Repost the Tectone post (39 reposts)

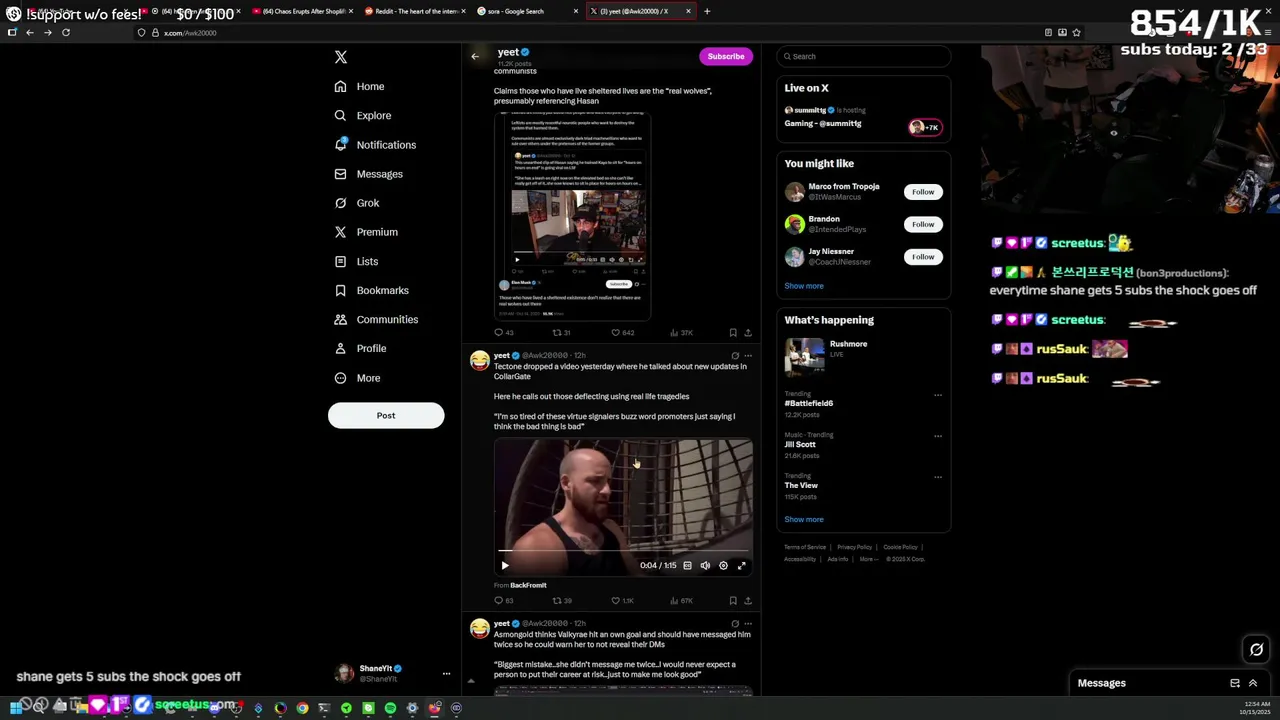562,601
